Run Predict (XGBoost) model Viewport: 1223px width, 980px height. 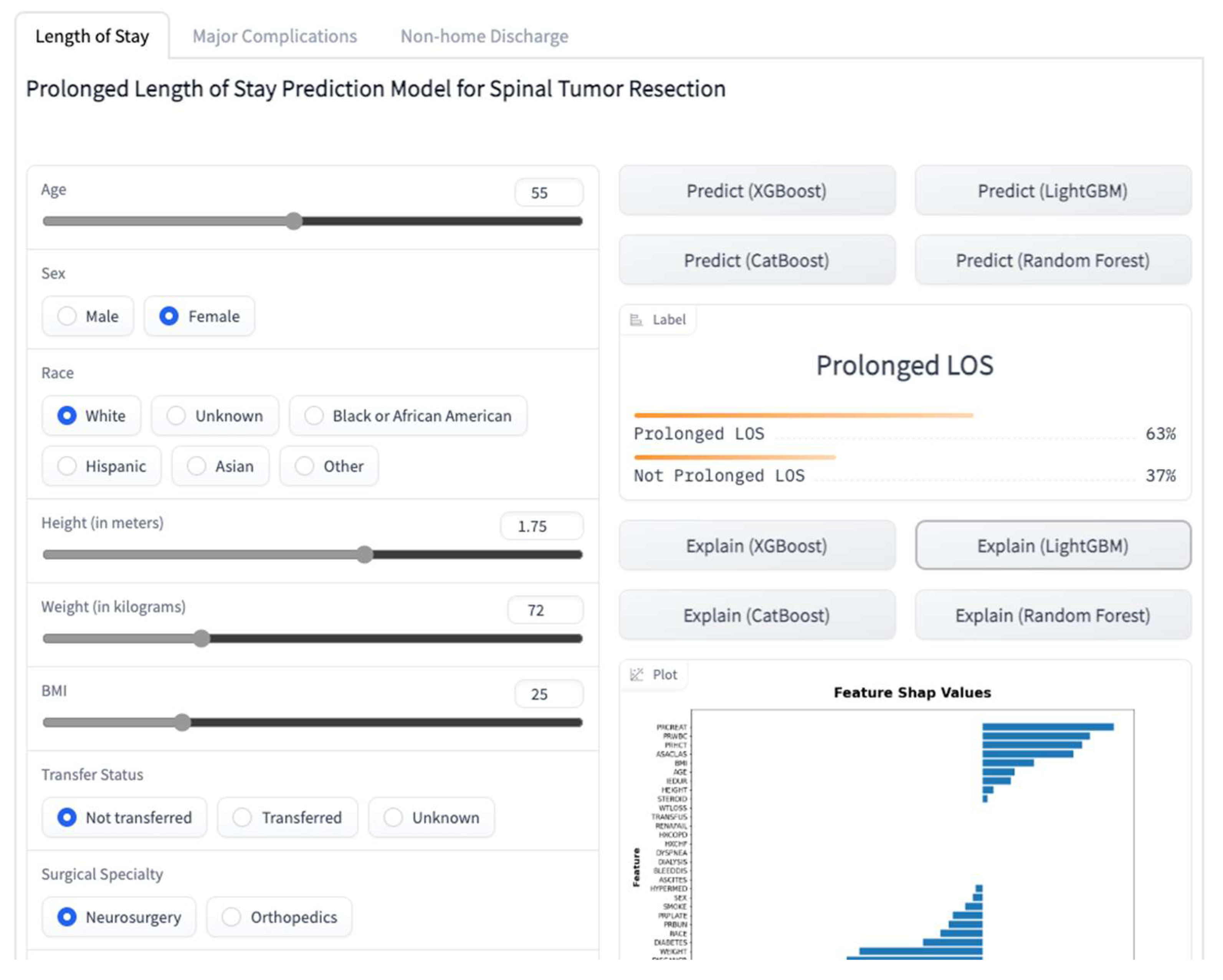pos(757,191)
